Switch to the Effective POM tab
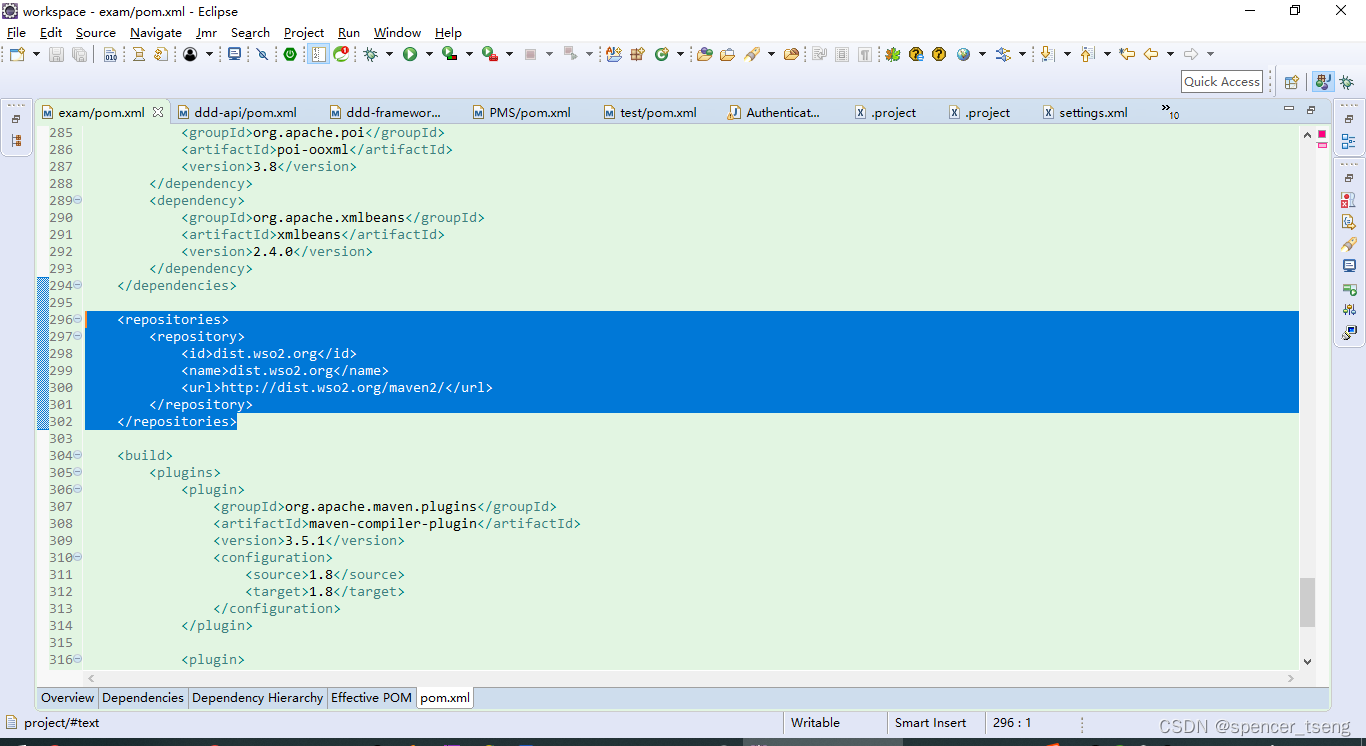 (371, 697)
